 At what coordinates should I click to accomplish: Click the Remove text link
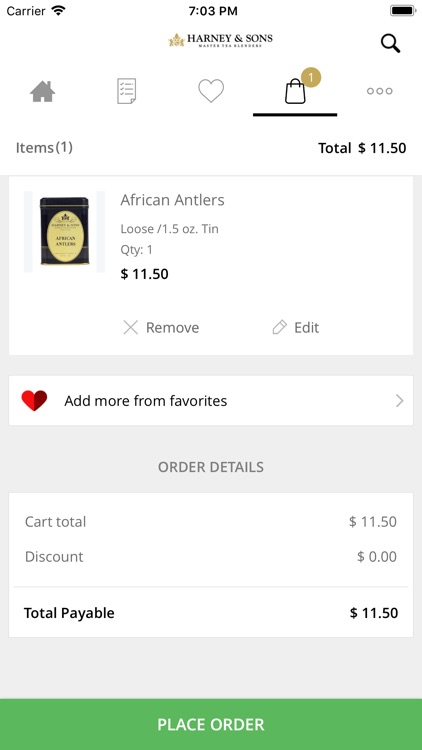tap(172, 328)
